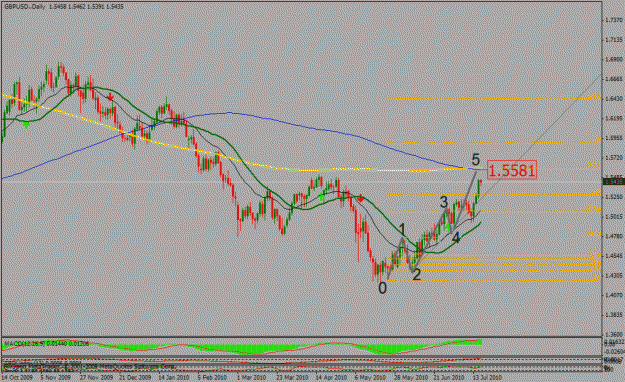Click the 5 Feb 2010 date label
This screenshot has width=625, height=382.
point(213,377)
